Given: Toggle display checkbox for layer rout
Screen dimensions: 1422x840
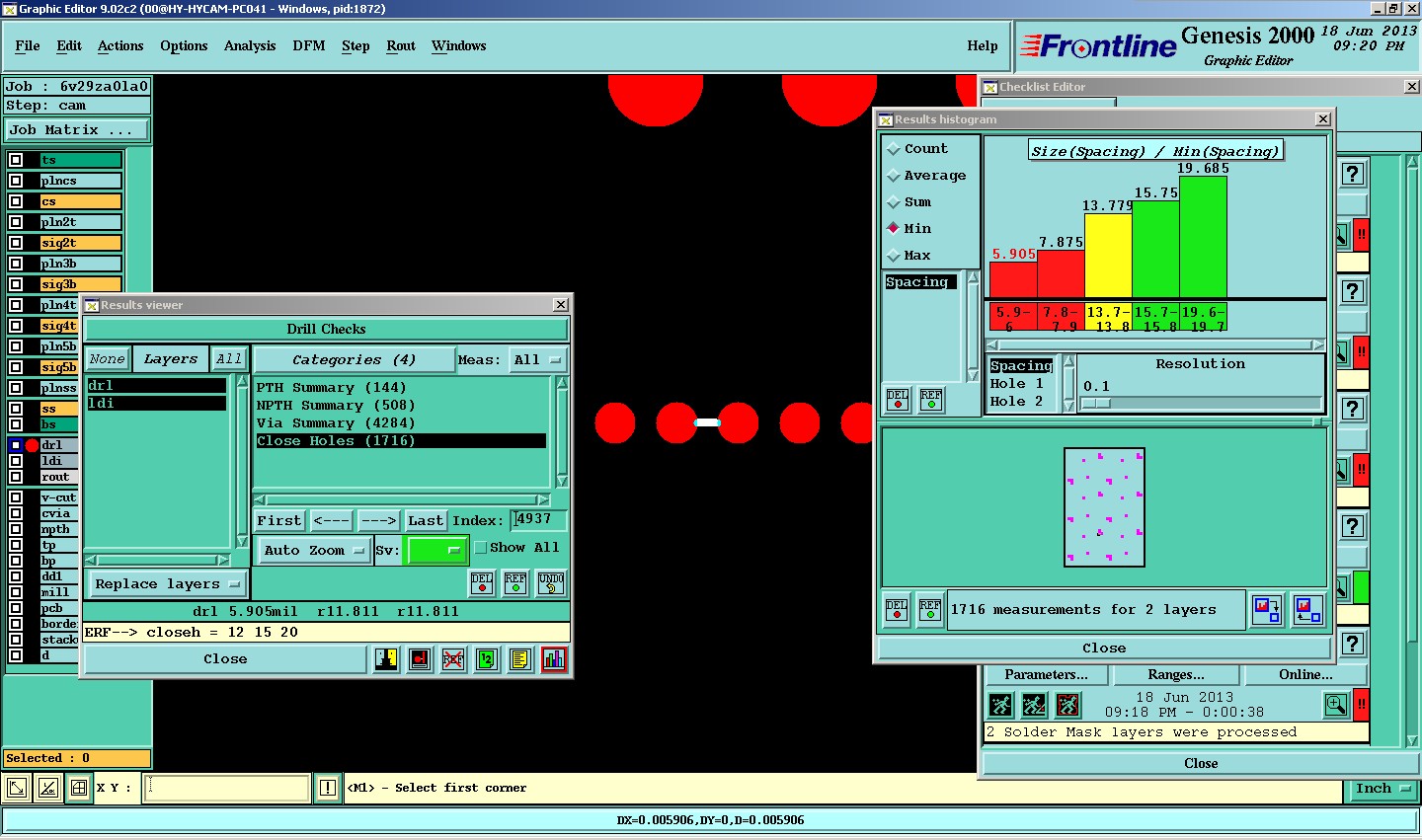Looking at the screenshot, I should (16, 477).
